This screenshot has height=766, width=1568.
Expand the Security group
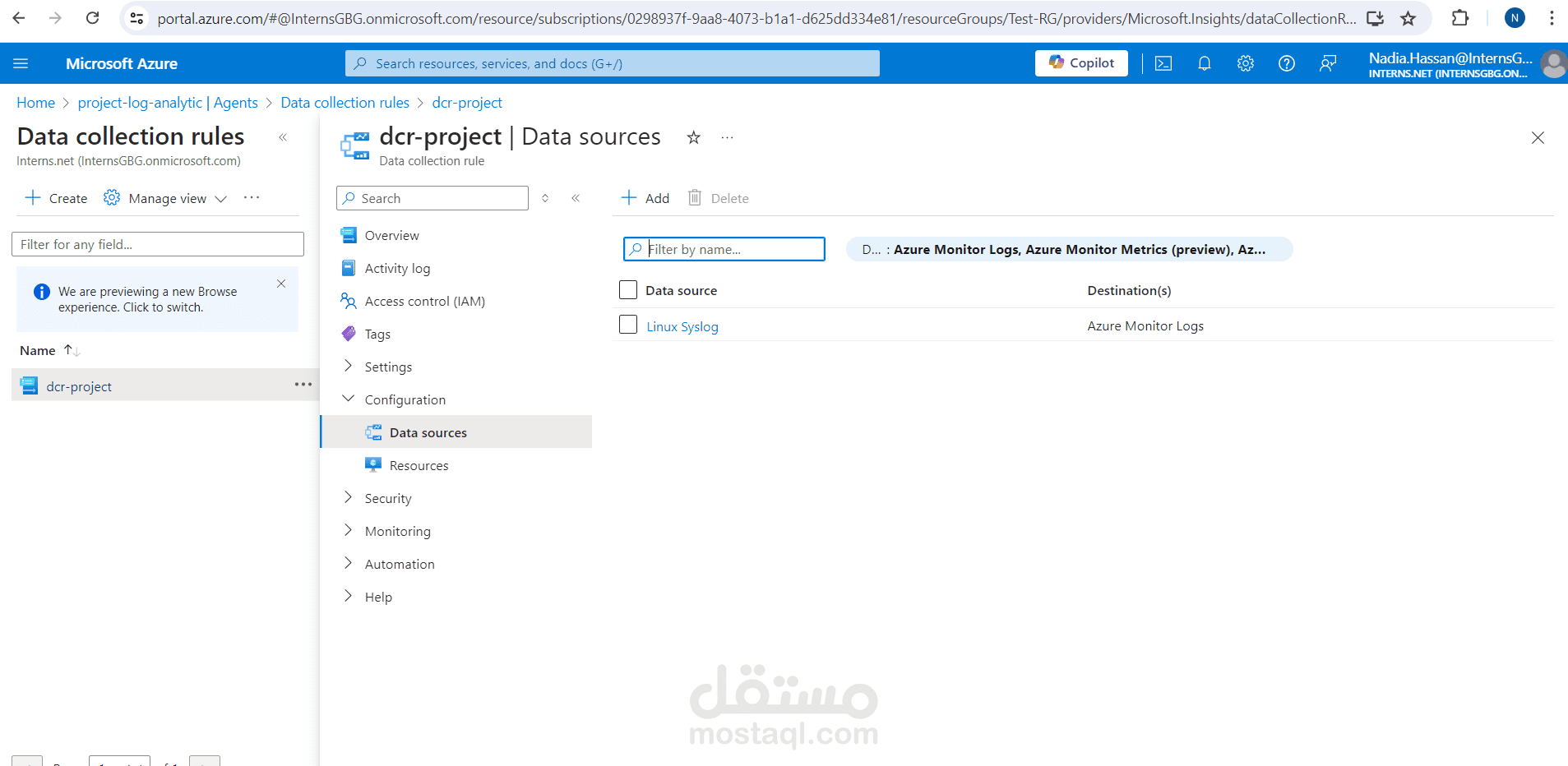click(388, 498)
